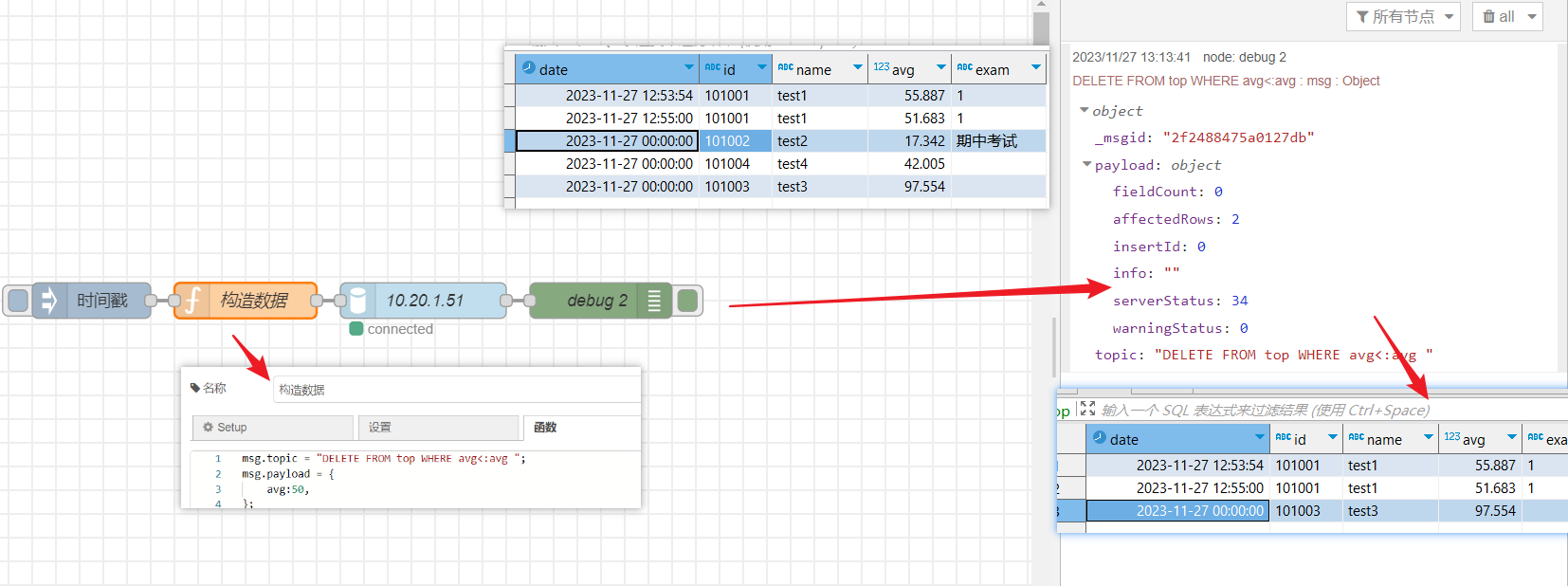Click the expand panel icon beside SQL filter
Viewport: 1568px width, 586px height.
coord(1087,409)
